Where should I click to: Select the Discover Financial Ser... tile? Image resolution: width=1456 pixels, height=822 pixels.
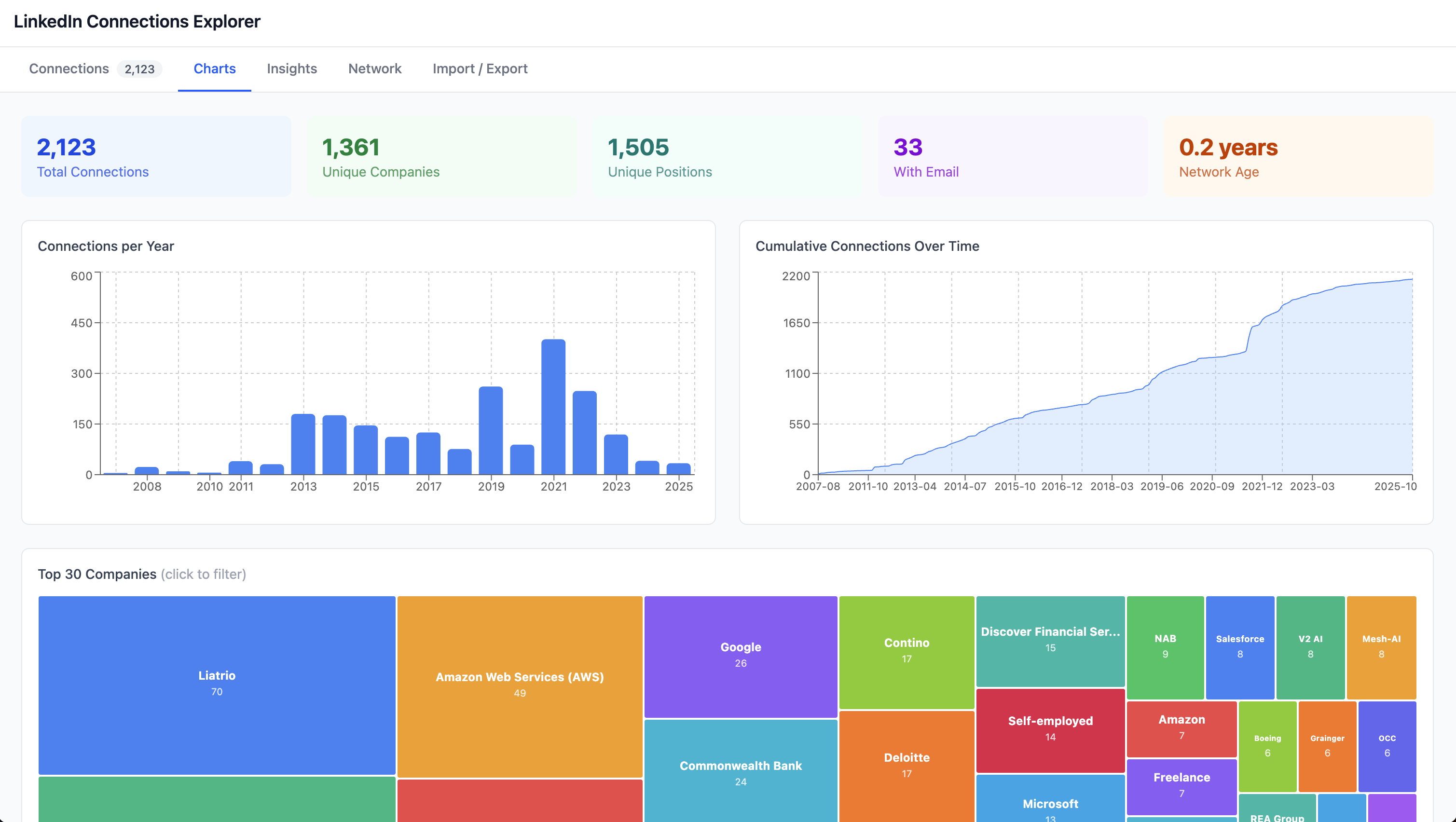(x=1050, y=641)
